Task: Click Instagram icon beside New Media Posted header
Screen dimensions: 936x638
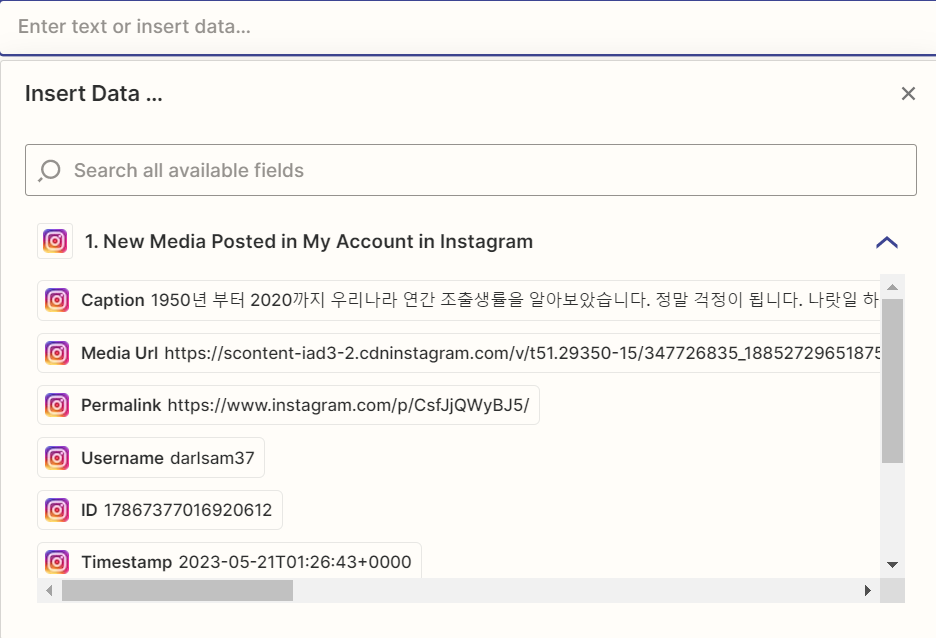Action: coord(55,241)
